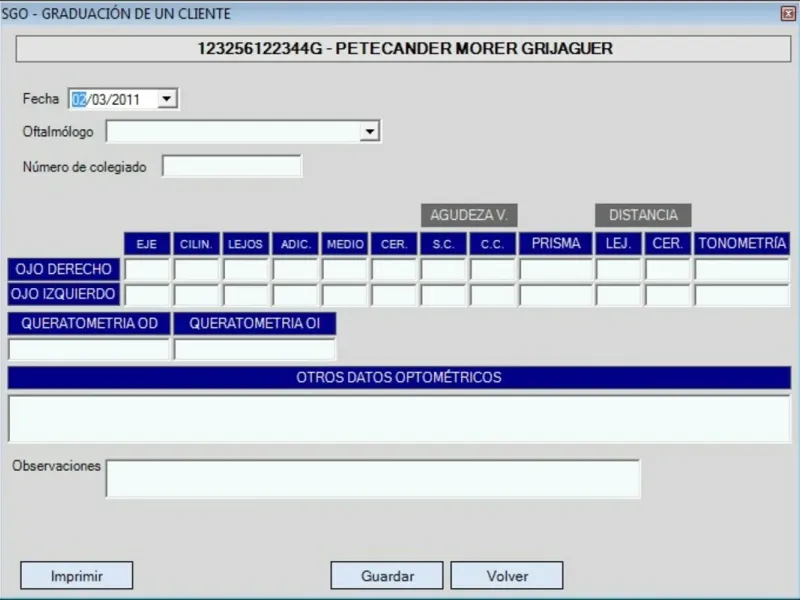800x600 pixels.
Task: Focus the Número de colegiado field
Action: coord(232,166)
